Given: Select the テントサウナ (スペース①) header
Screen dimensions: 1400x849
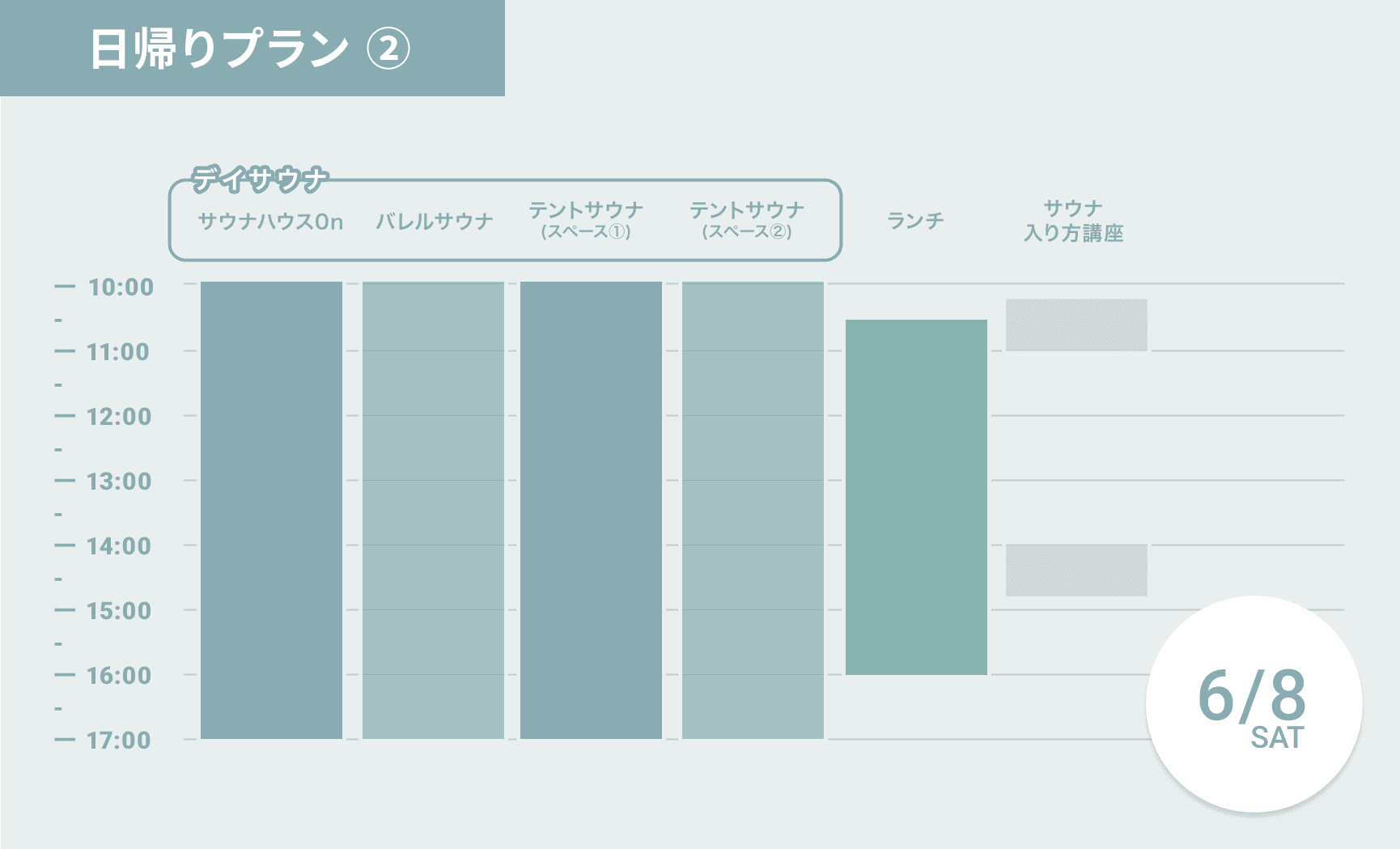Looking at the screenshot, I should pyautogui.click(x=586, y=220).
